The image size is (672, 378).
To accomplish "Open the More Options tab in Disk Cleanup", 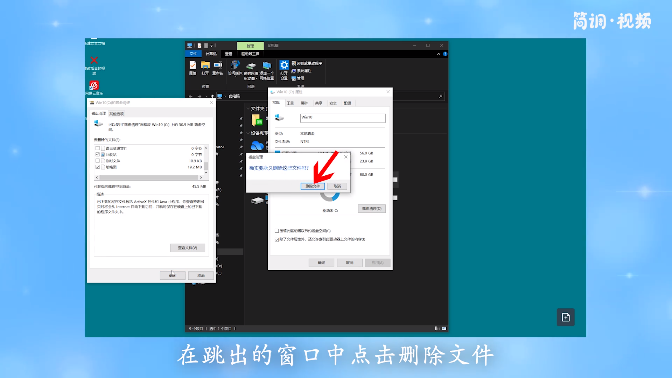I will click(117, 114).
